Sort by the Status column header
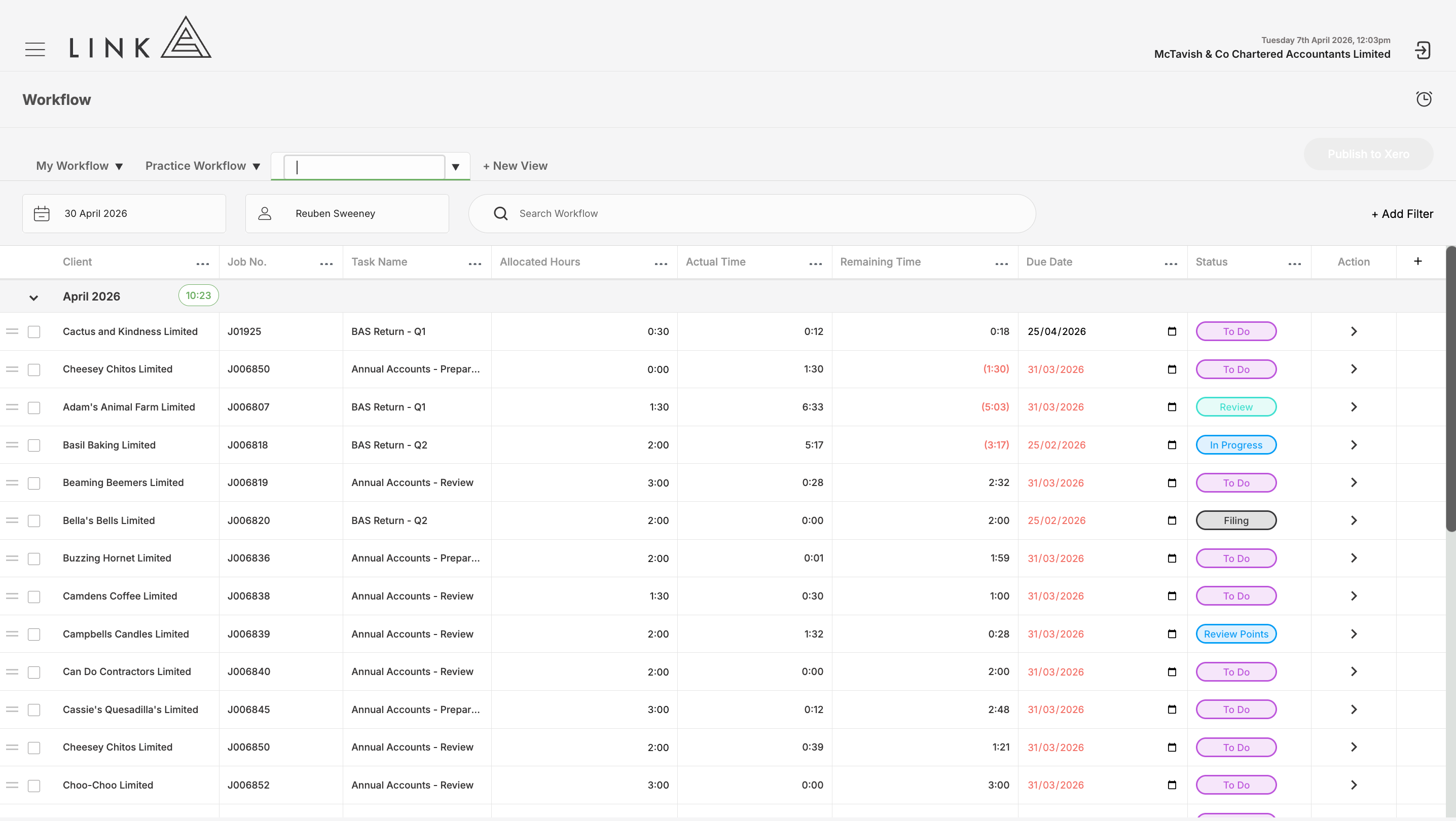 [x=1211, y=262]
